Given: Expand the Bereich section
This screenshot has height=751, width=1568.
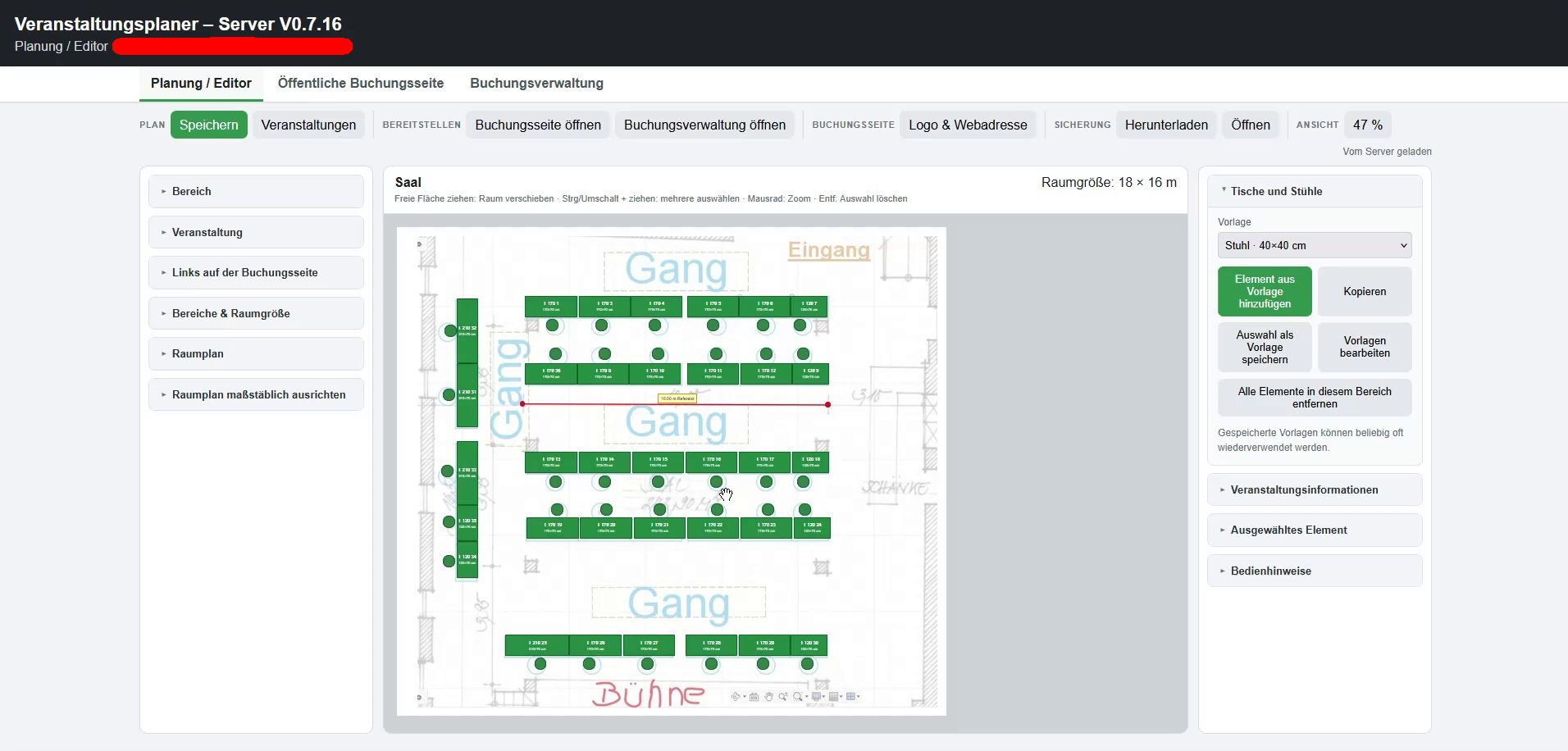Looking at the screenshot, I should tap(256, 191).
